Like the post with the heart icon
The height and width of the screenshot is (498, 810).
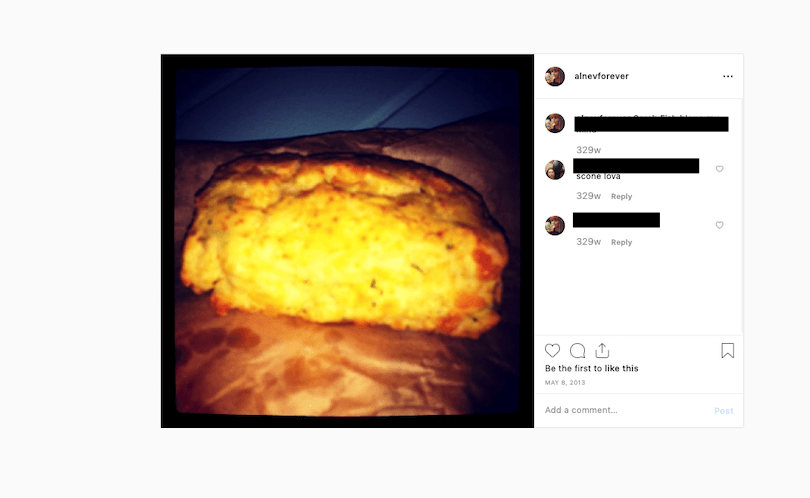click(552, 351)
